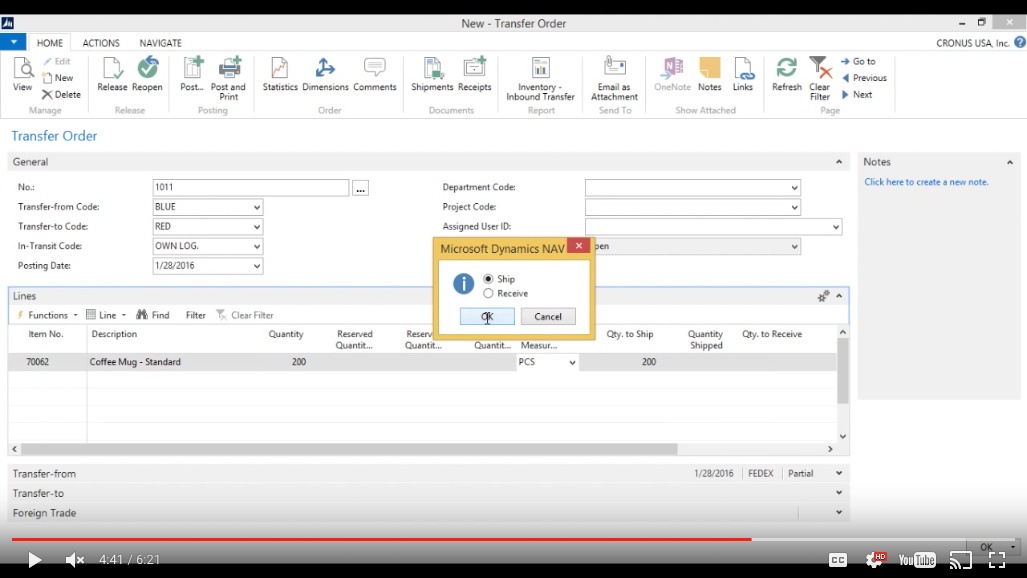Cast the video to a device
The image size is (1027, 578).
[960, 560]
